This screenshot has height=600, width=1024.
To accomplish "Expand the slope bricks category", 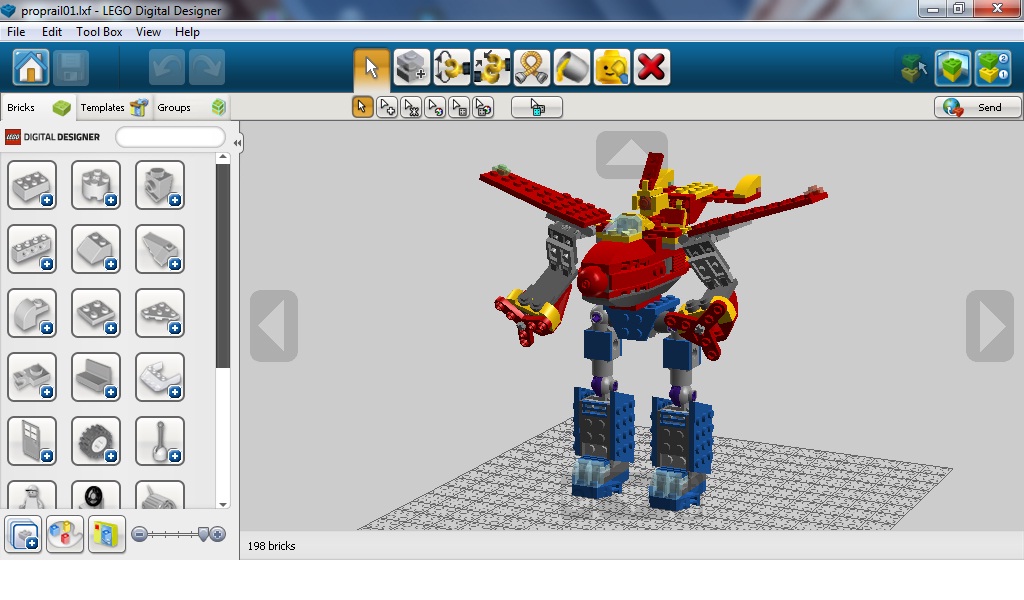I will coord(96,249).
